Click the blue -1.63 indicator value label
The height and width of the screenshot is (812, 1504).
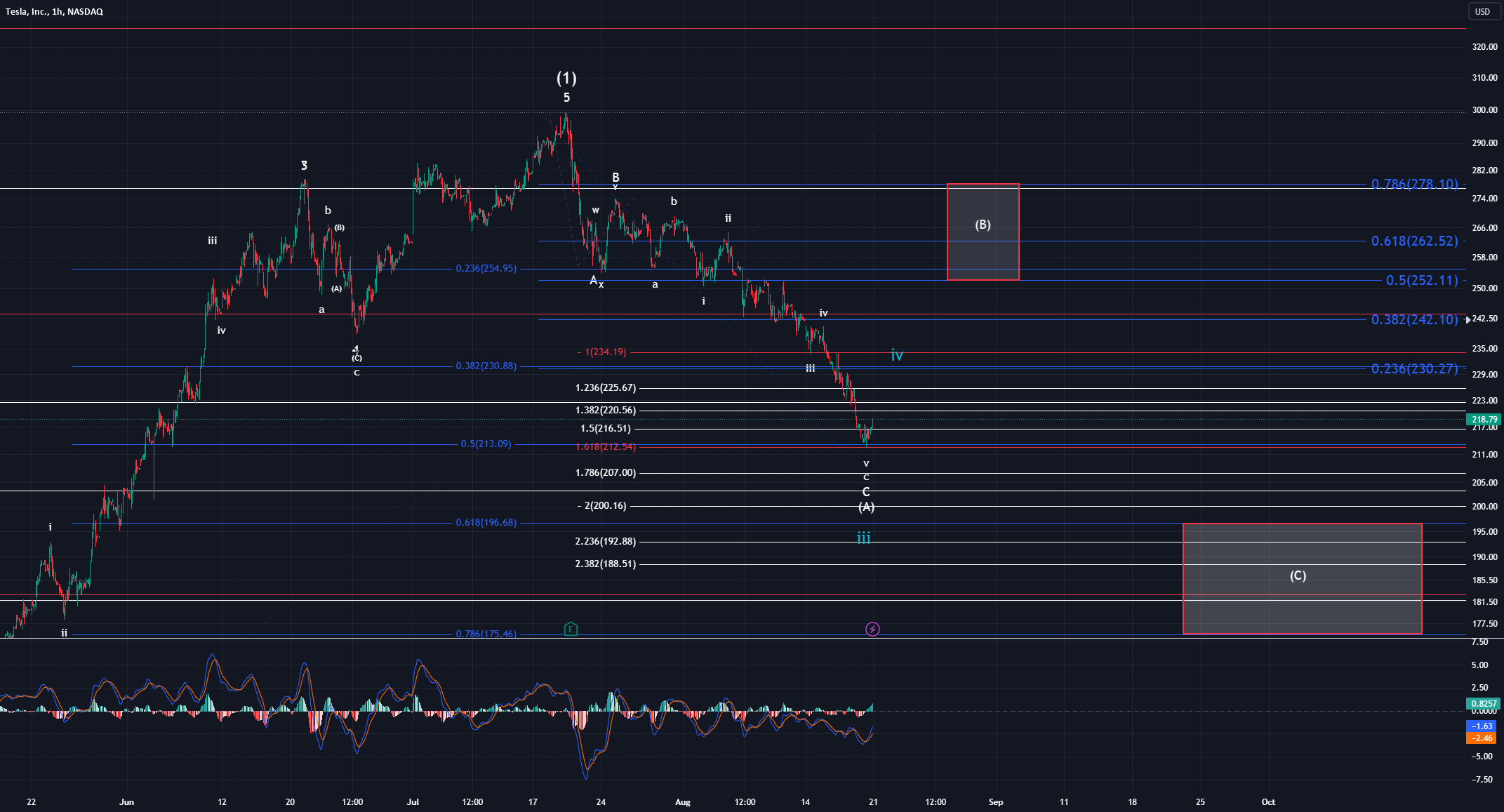tap(1482, 726)
